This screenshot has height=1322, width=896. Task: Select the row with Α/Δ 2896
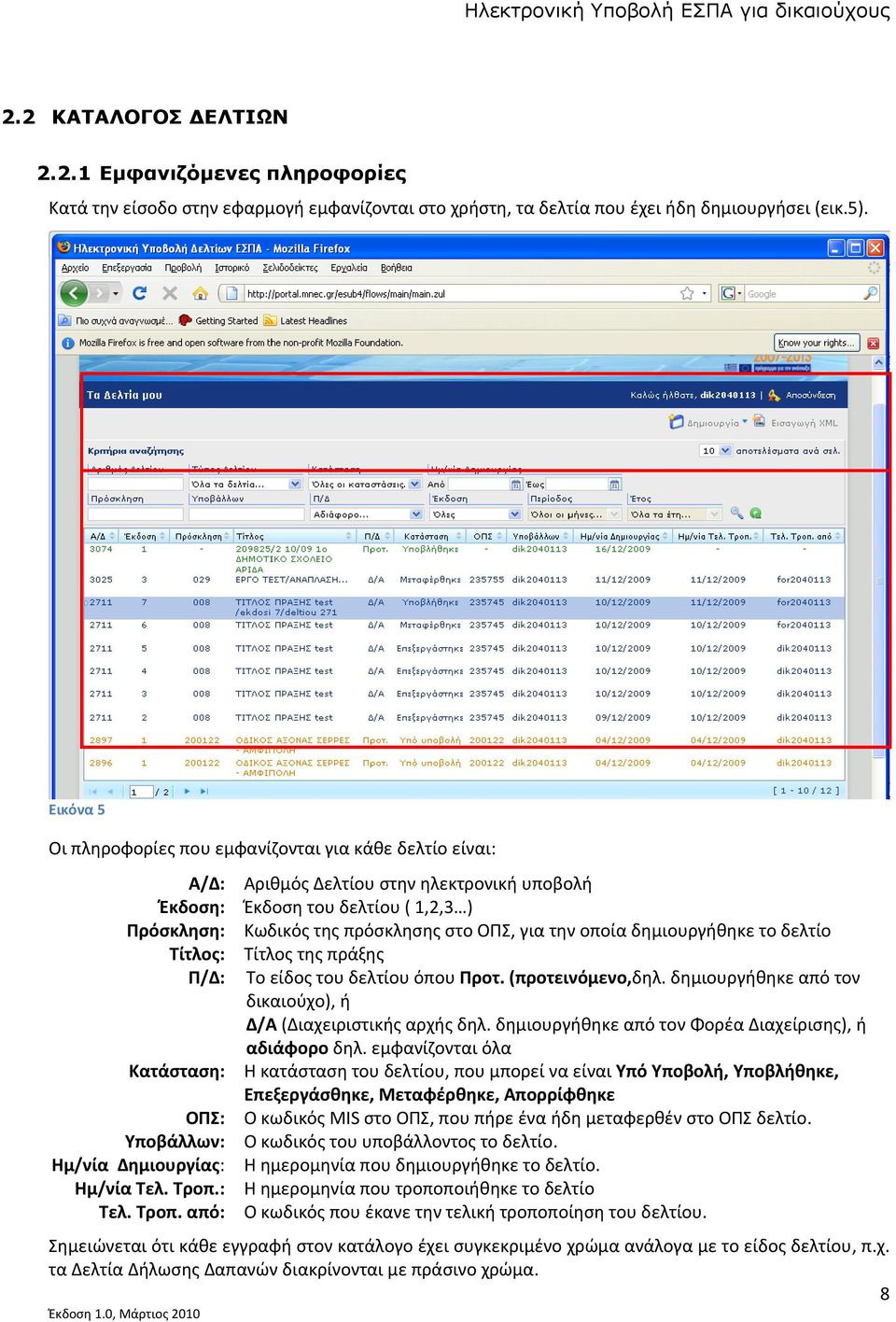(464, 767)
